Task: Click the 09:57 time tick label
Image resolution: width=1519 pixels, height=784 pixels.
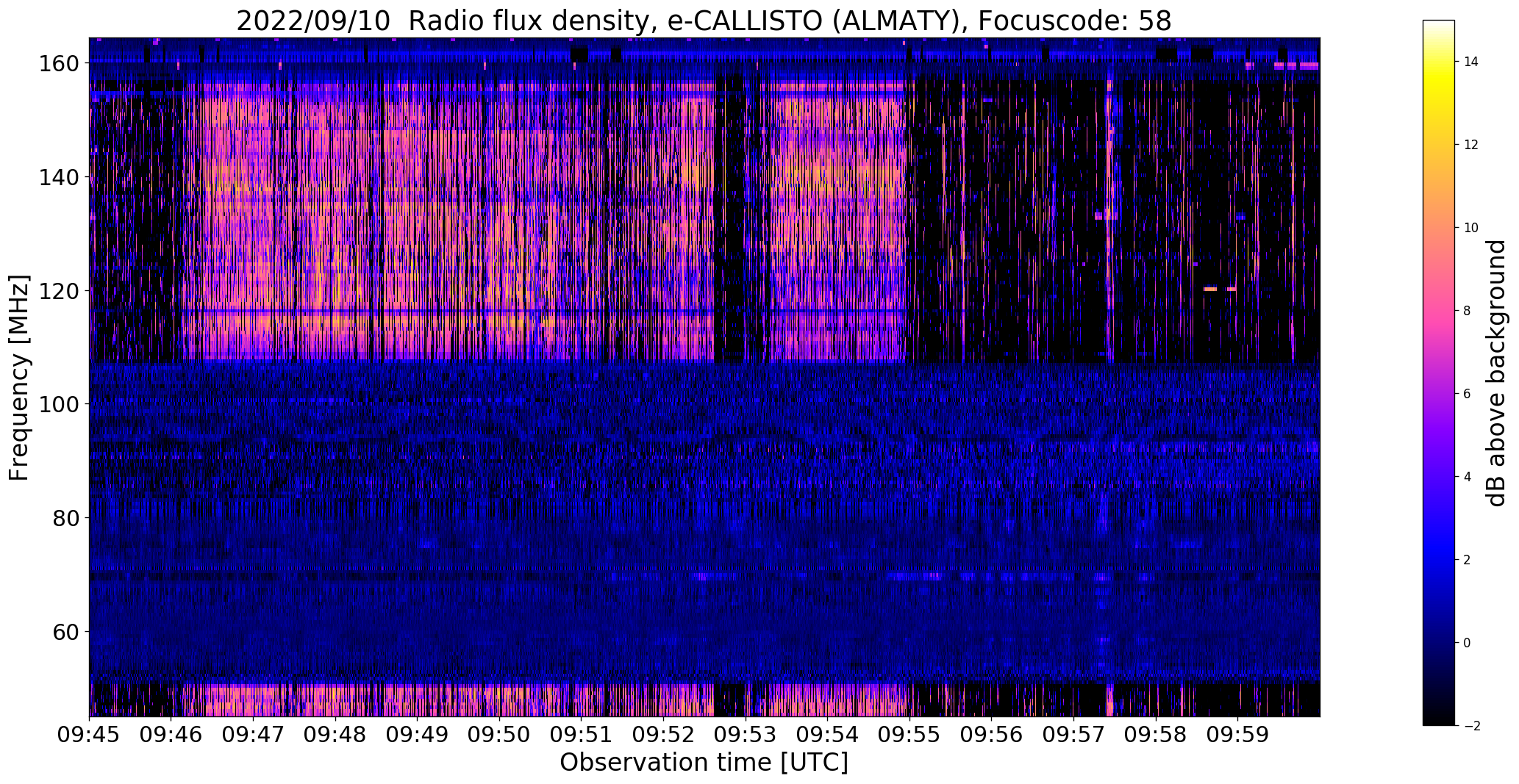Action: tap(1073, 735)
